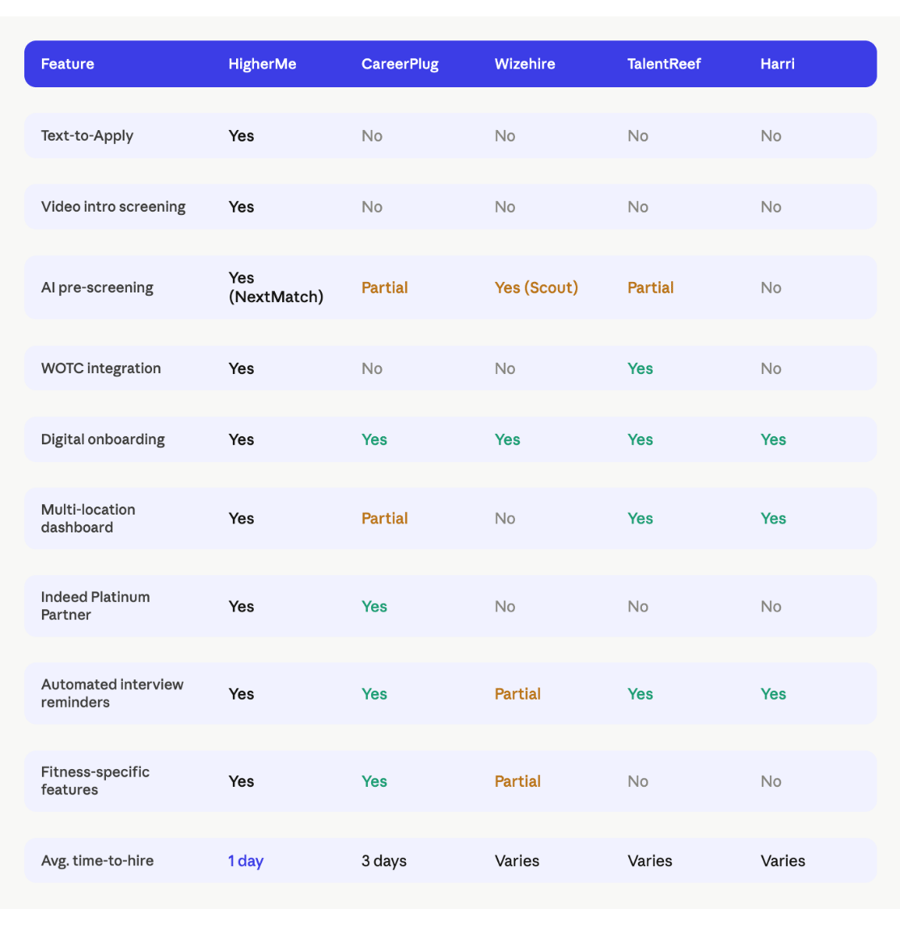This screenshot has height=925, width=900.
Task: Click the WOTC integration row label
Action: click(101, 368)
